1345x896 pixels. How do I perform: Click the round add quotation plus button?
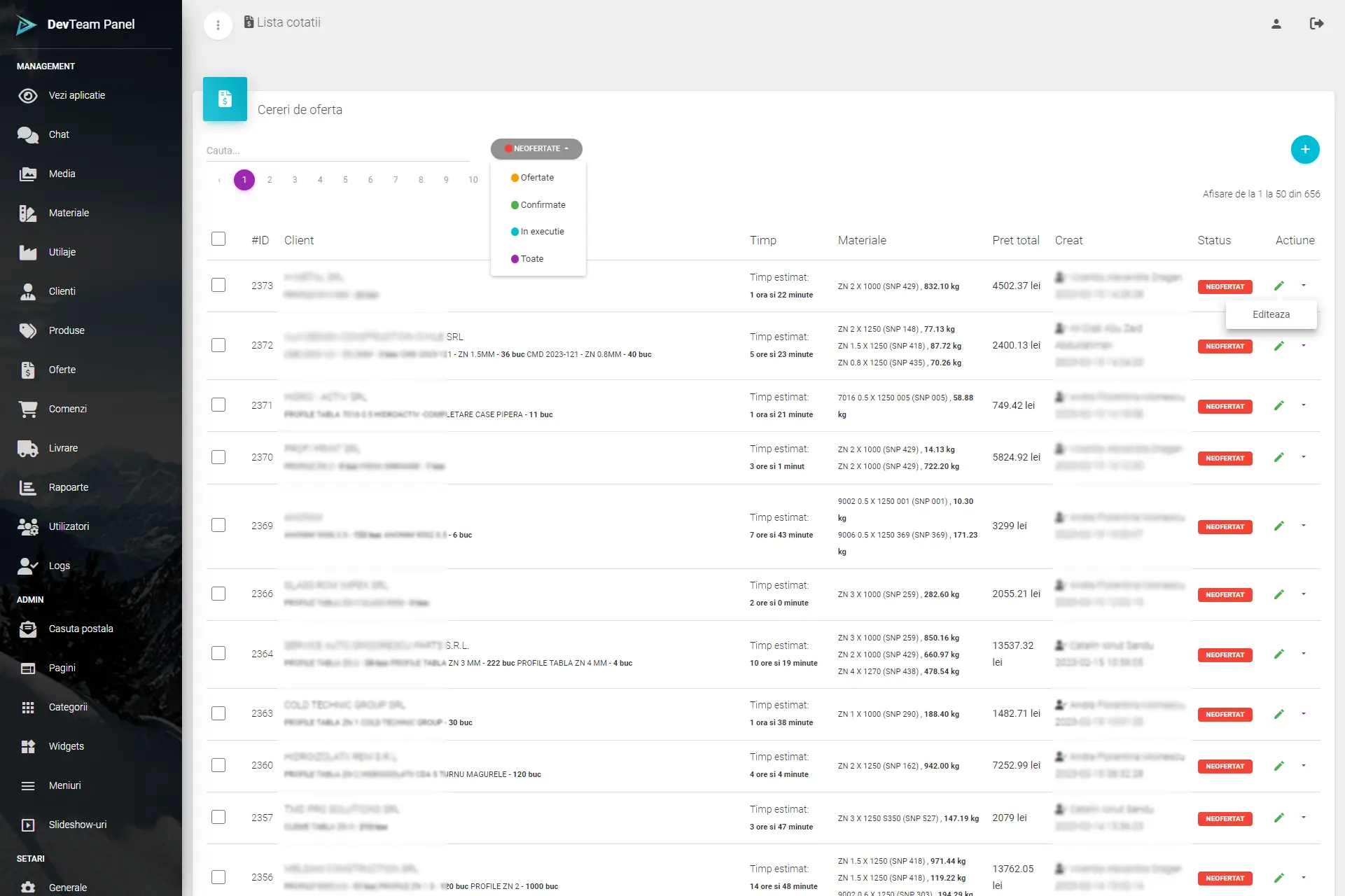1304,149
